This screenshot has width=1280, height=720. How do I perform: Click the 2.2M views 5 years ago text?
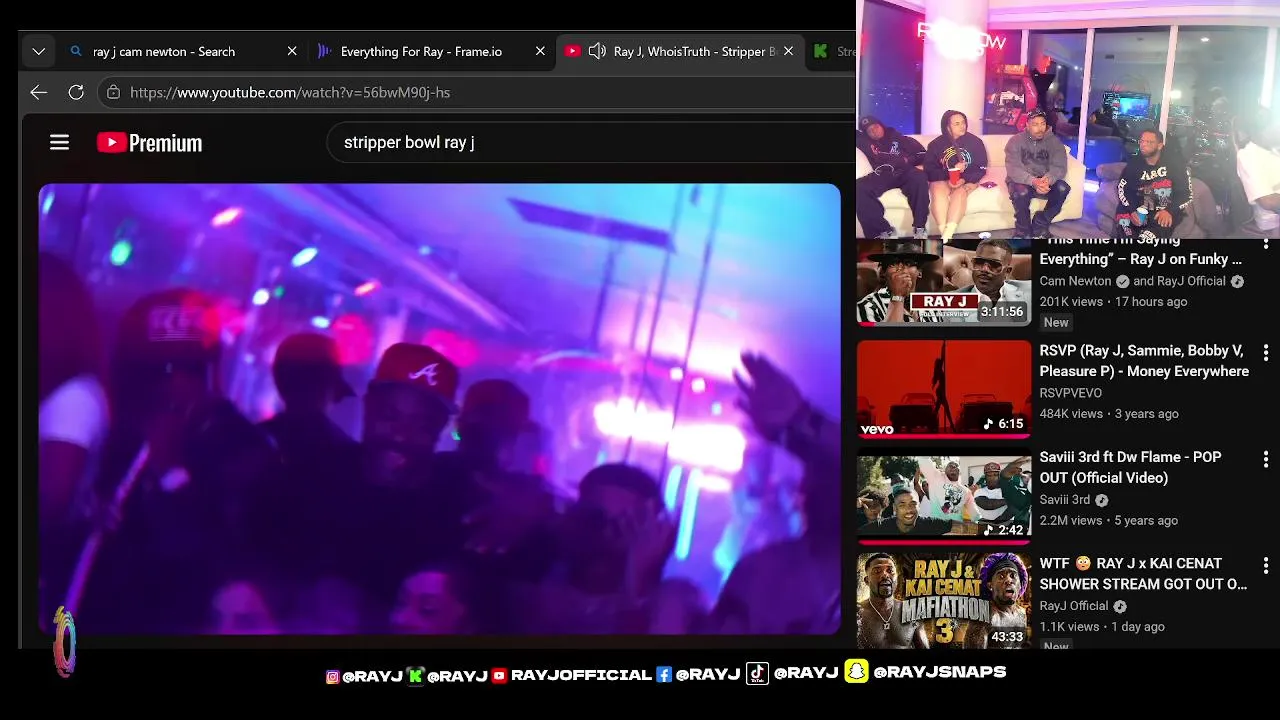1108,520
